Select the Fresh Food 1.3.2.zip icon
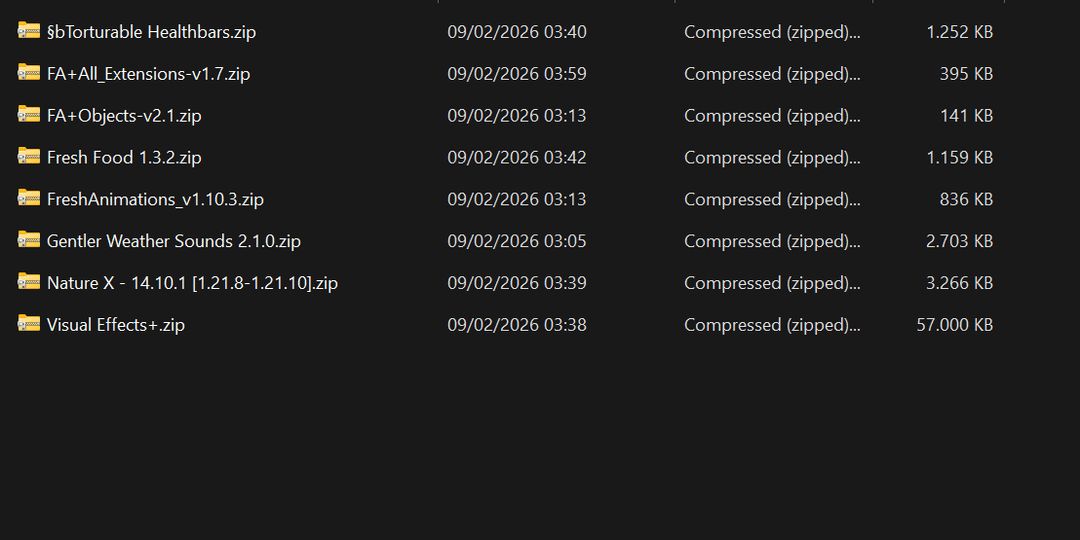The height and width of the screenshot is (540, 1080). tap(28, 157)
